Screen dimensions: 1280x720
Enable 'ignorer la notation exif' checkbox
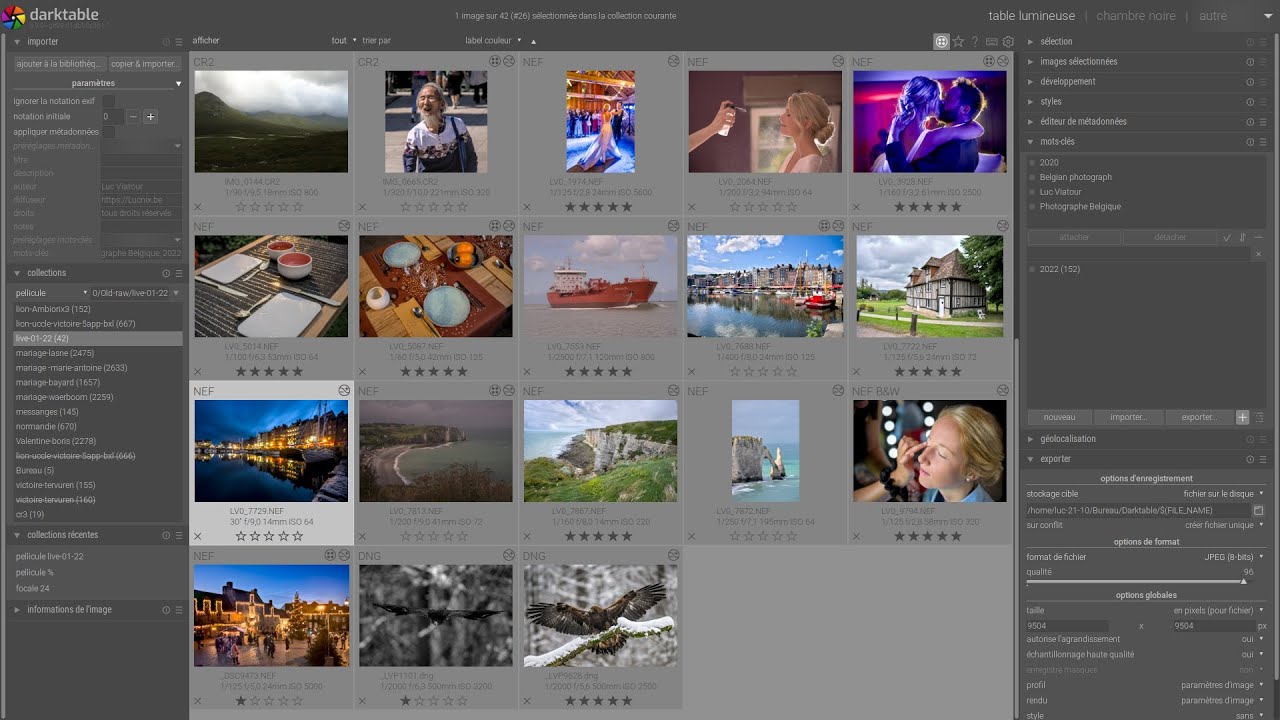[108, 101]
